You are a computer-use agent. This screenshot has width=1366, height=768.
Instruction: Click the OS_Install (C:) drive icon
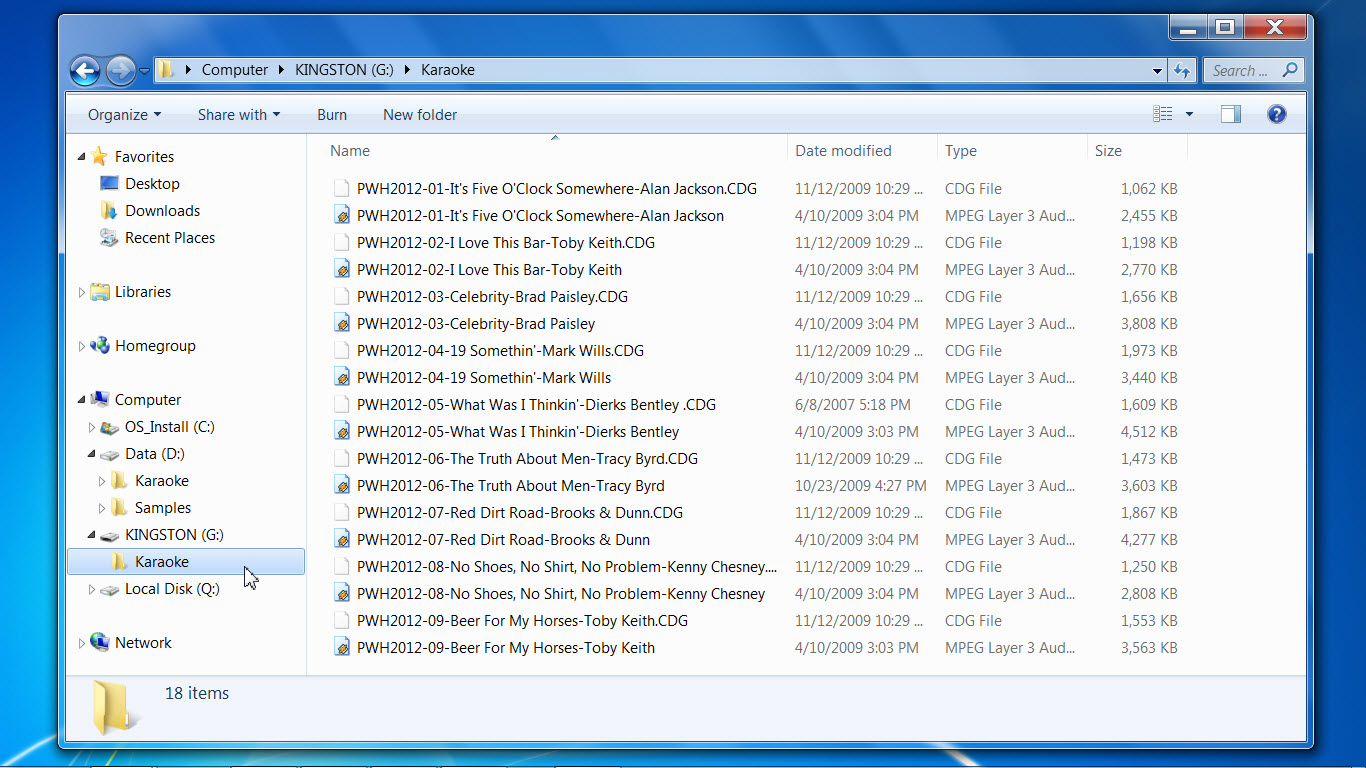pyautogui.click(x=109, y=427)
